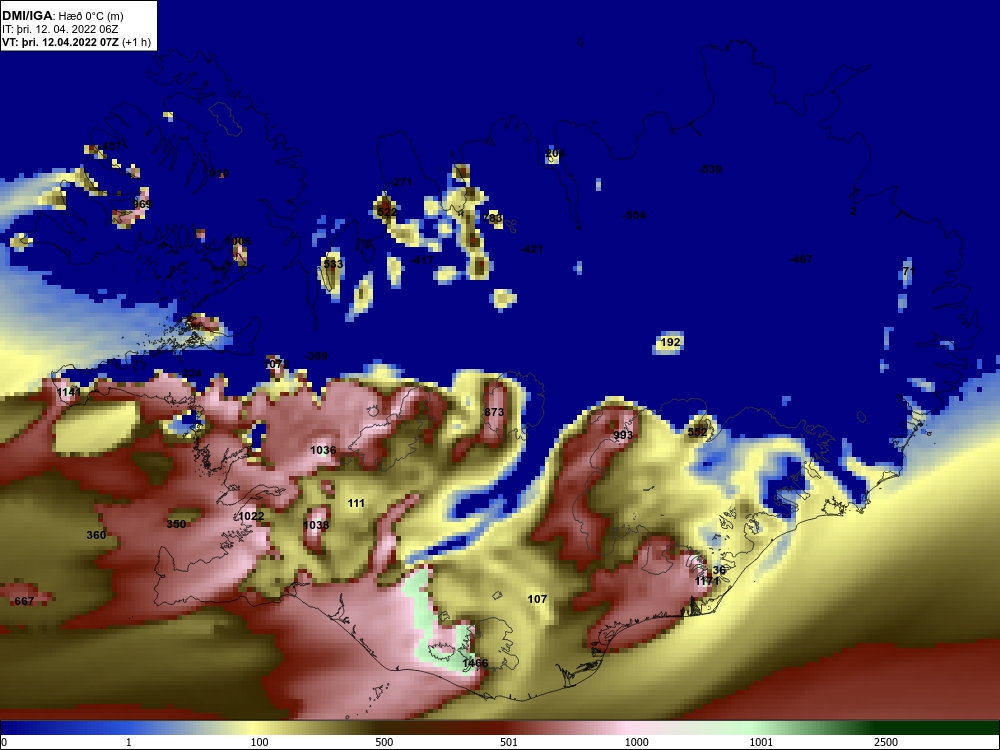Click the negative value "-539"
Viewport: 1000px width, 750px height.
(x=710, y=168)
